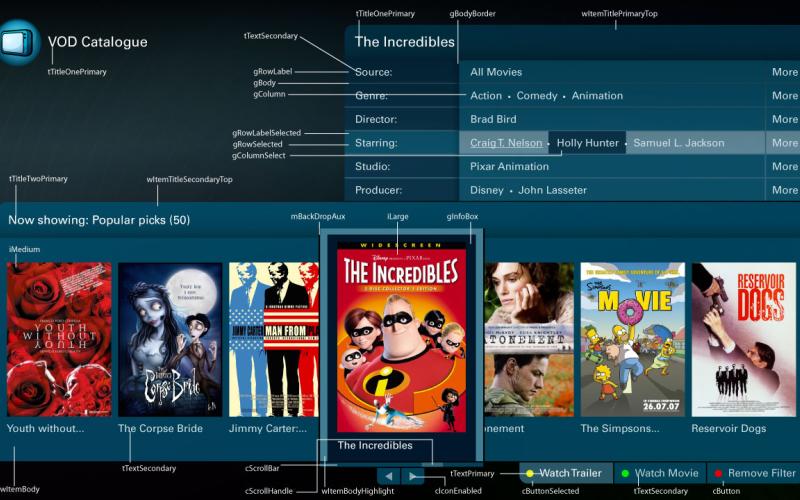Expand More in the Starring row
The height and width of the screenshot is (500, 800).
pyautogui.click(x=784, y=143)
